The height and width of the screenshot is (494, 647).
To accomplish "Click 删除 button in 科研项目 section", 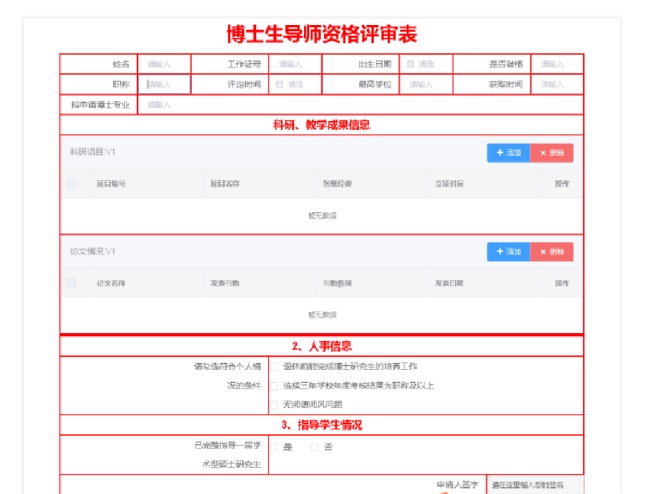I will click(x=552, y=153).
